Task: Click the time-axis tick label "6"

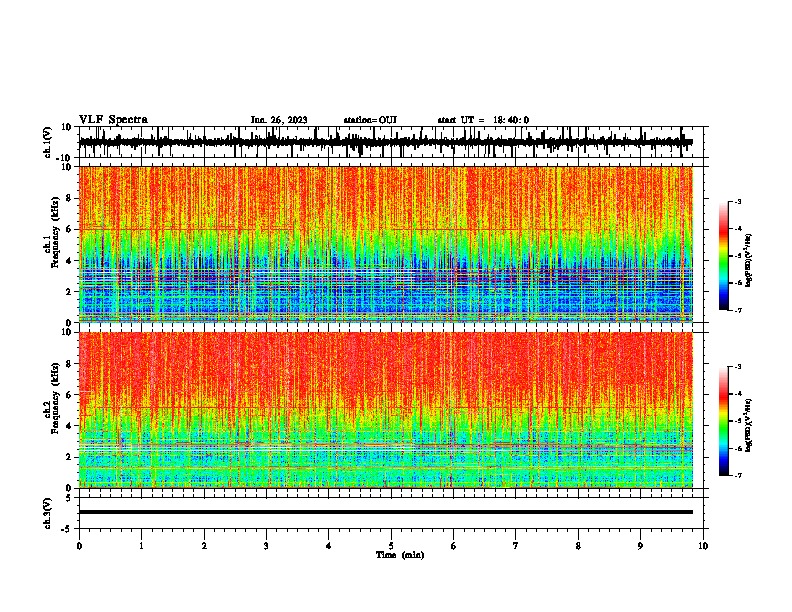Action: (453, 546)
